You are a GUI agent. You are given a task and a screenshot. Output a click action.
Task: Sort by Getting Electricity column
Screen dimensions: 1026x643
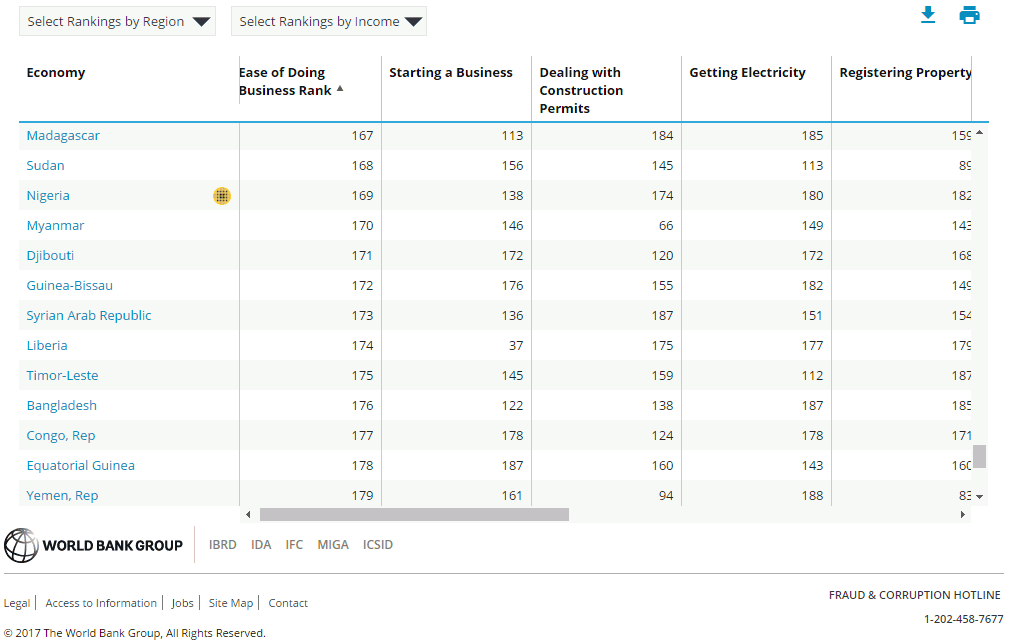tap(747, 73)
